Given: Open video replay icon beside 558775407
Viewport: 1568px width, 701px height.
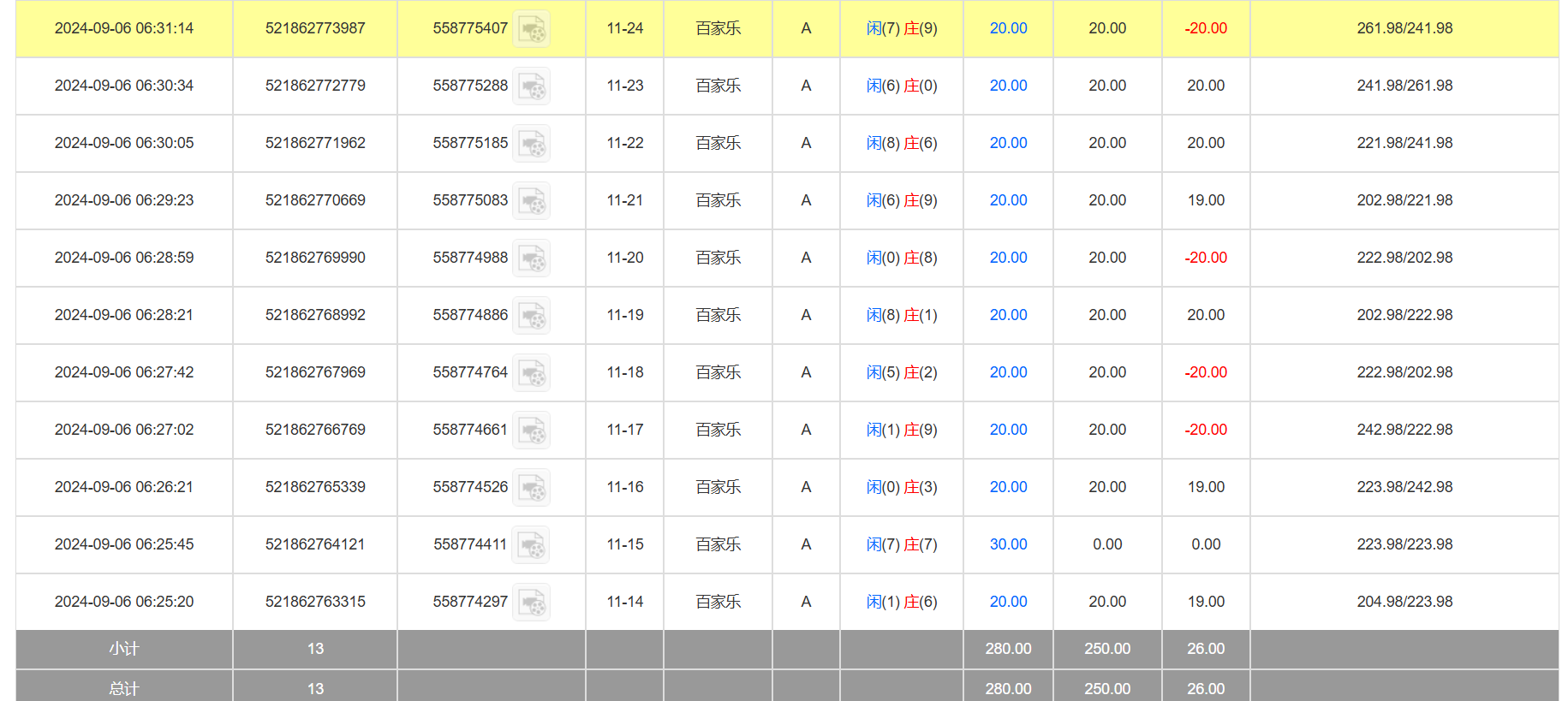Looking at the screenshot, I should [x=532, y=29].
